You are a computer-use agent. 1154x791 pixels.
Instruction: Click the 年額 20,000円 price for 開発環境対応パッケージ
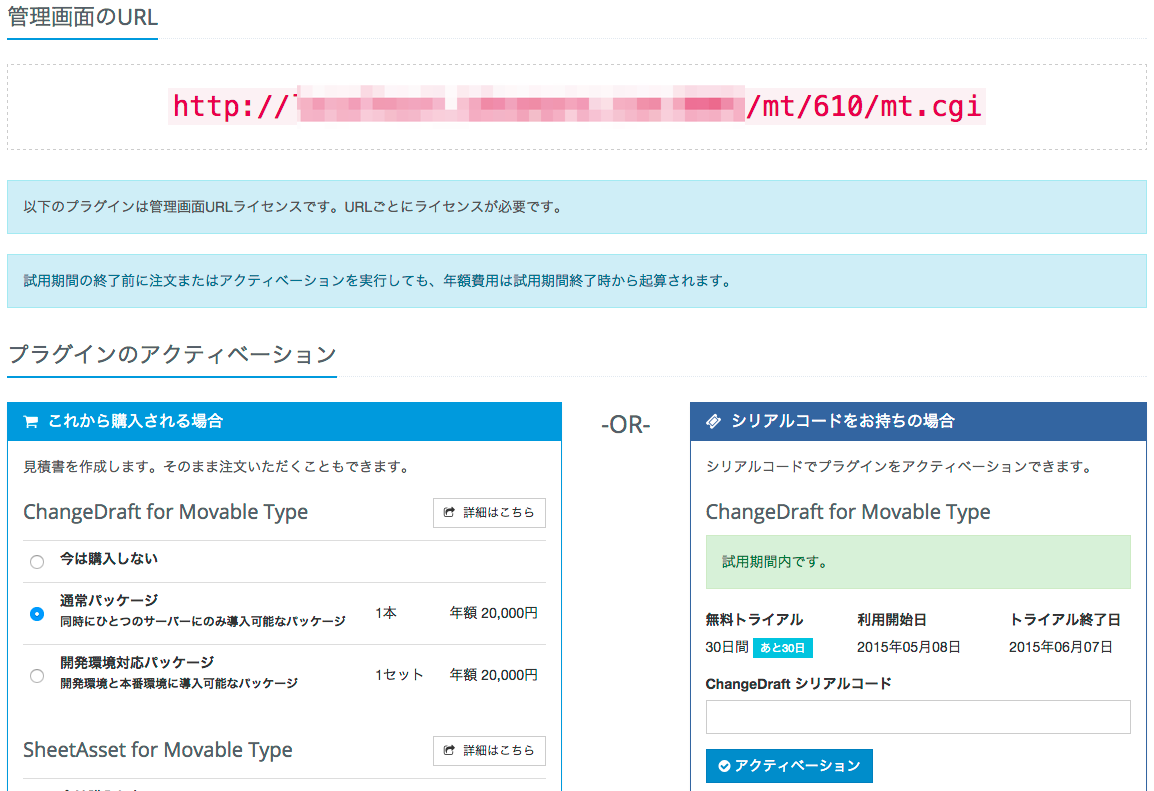494,675
